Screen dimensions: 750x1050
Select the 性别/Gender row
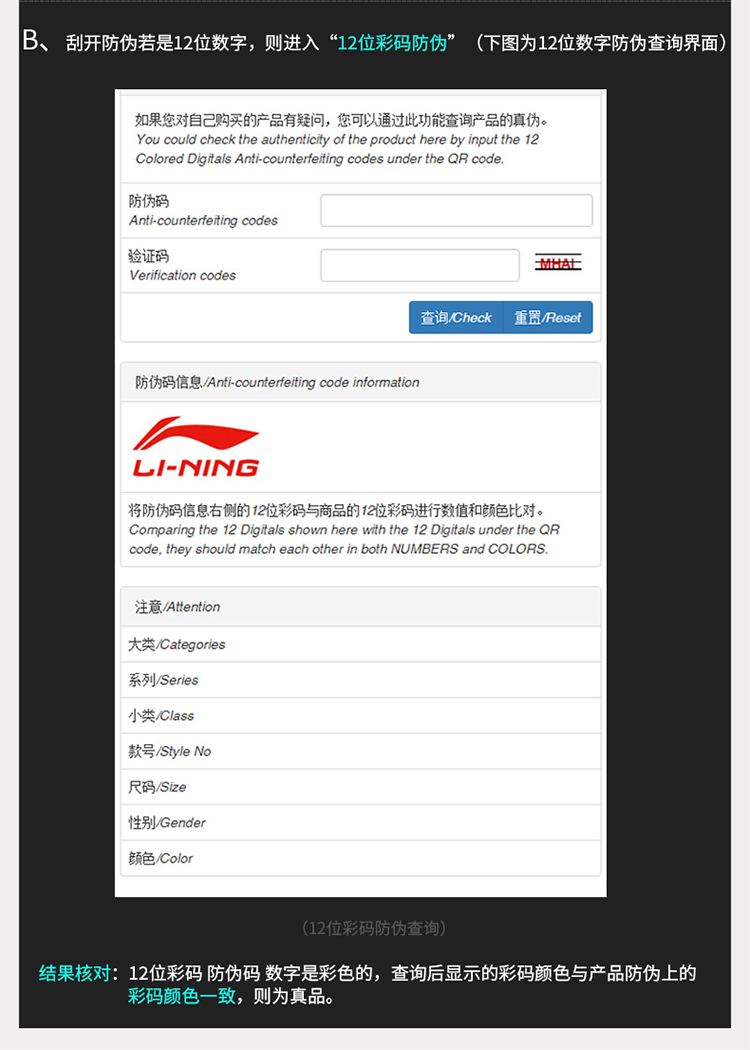click(360, 822)
